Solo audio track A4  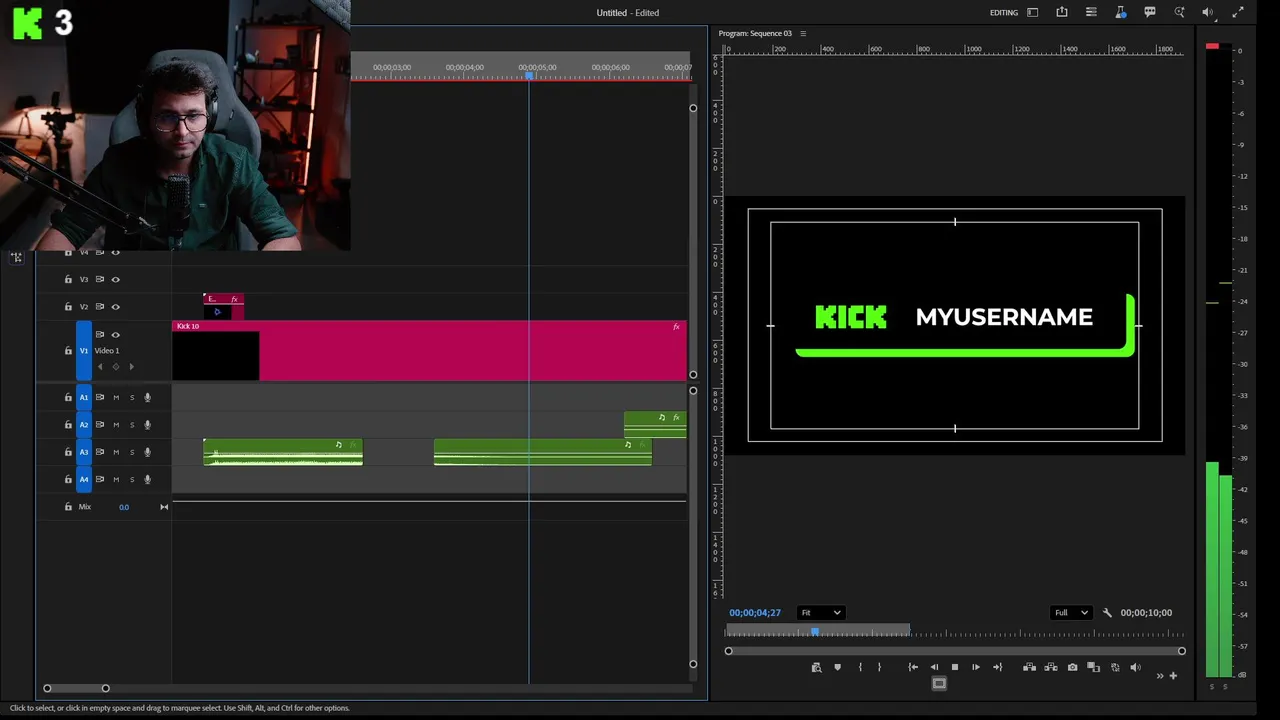tap(131, 480)
